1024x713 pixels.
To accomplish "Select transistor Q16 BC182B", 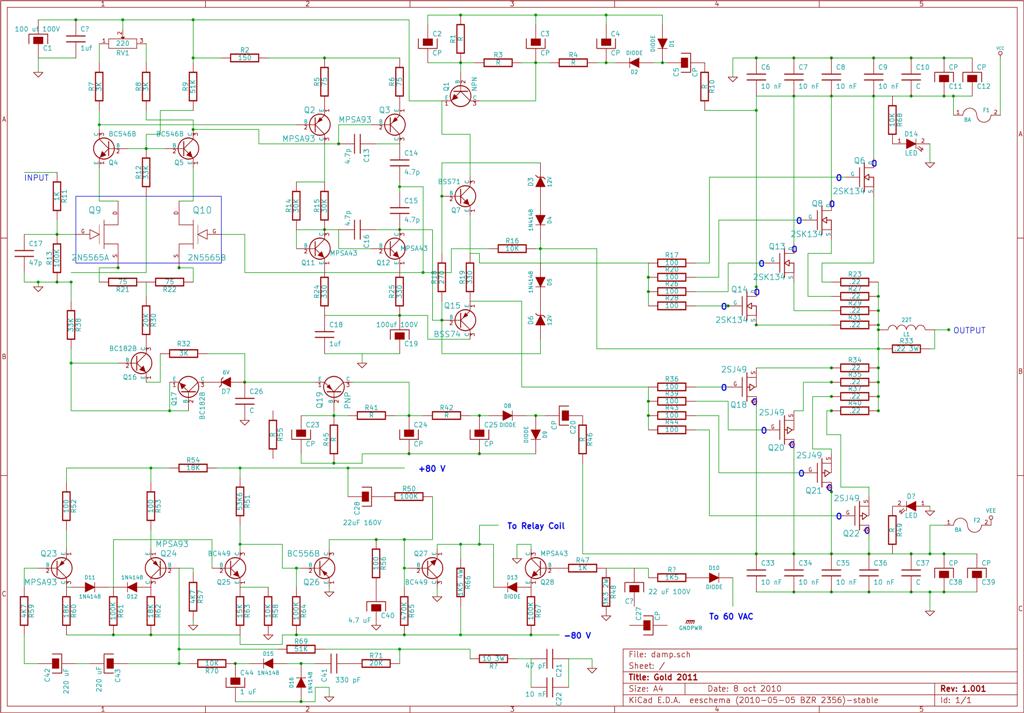I will pos(141,361).
